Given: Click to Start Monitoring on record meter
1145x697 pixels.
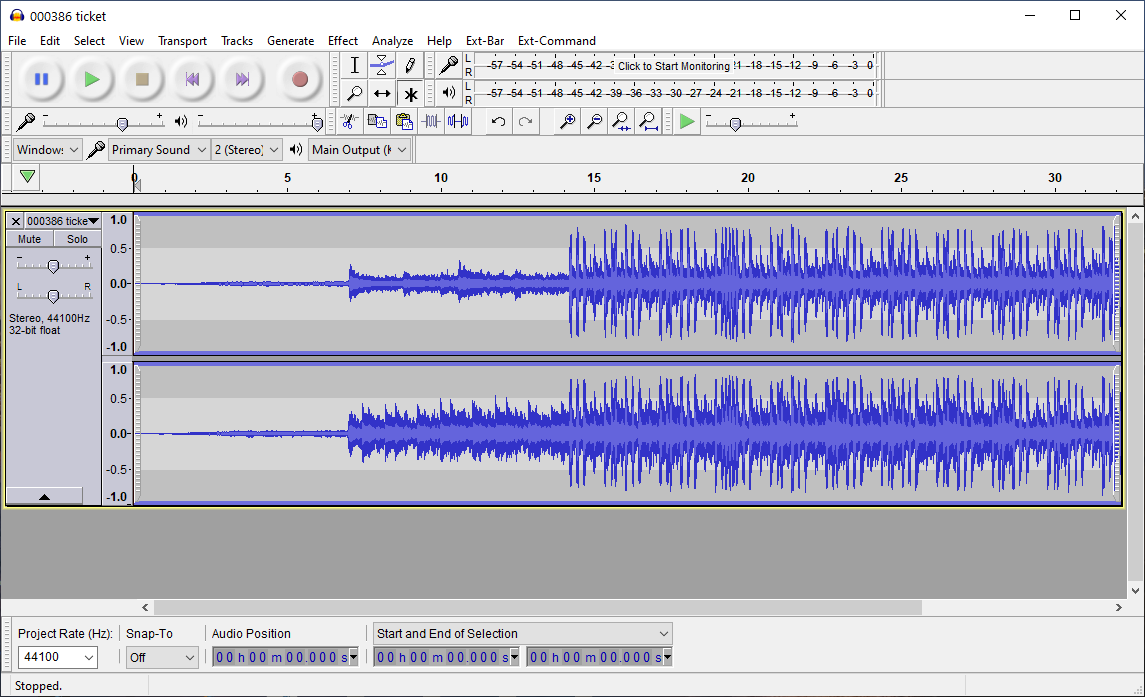Looking at the screenshot, I should [674, 66].
